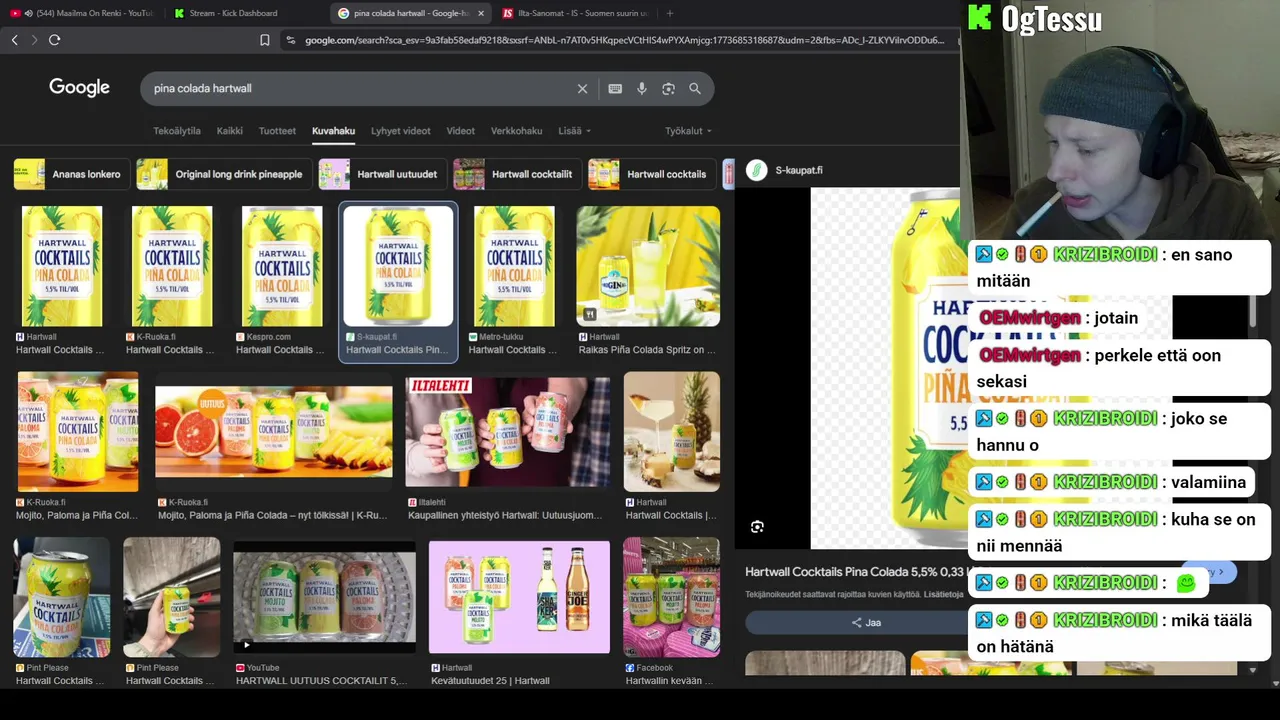Open the on-screen keyboard icon in search

[615, 89]
